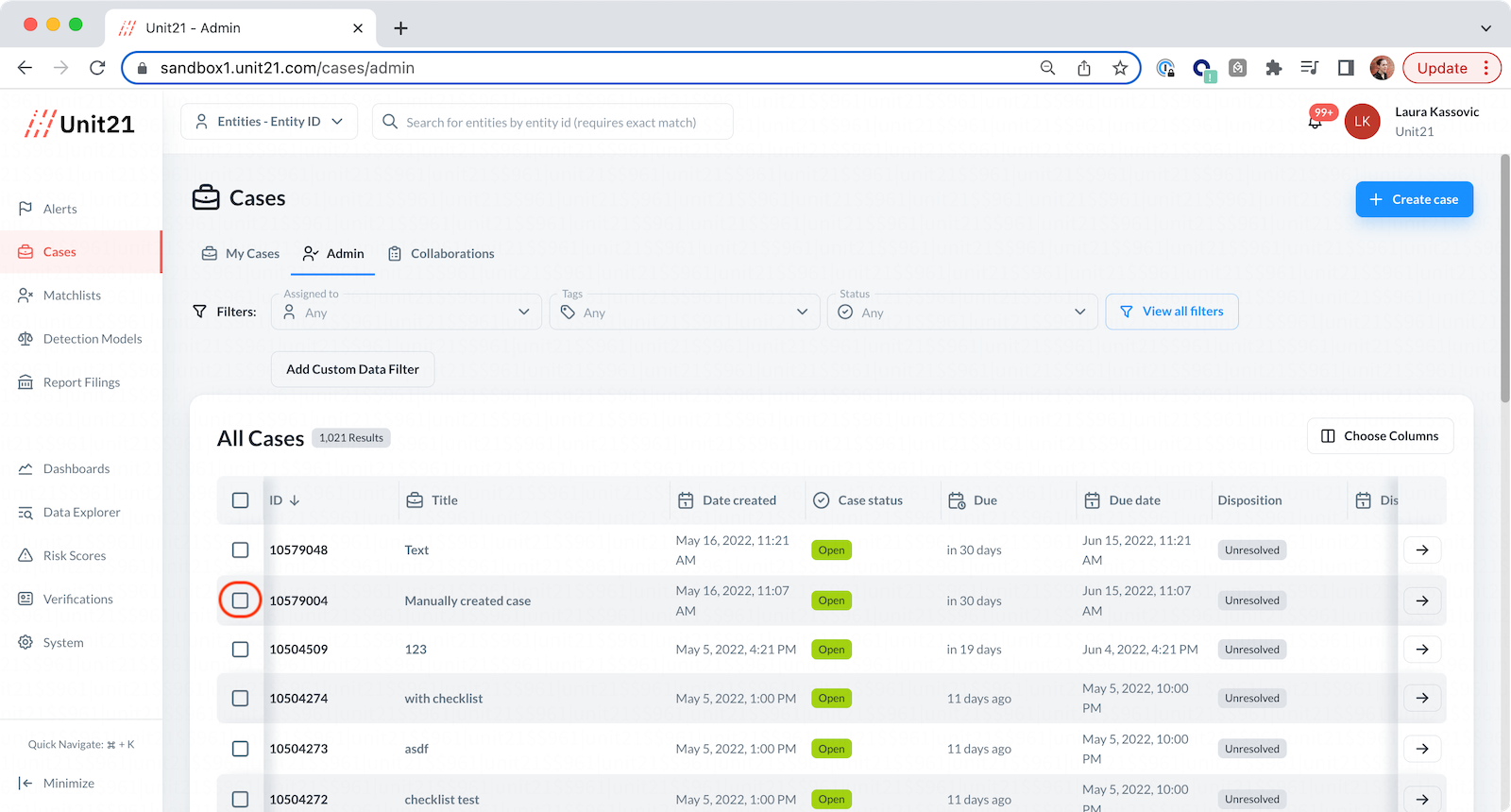This screenshot has width=1511, height=812.
Task: Click Add Custom Data Filter
Action: tap(353, 369)
